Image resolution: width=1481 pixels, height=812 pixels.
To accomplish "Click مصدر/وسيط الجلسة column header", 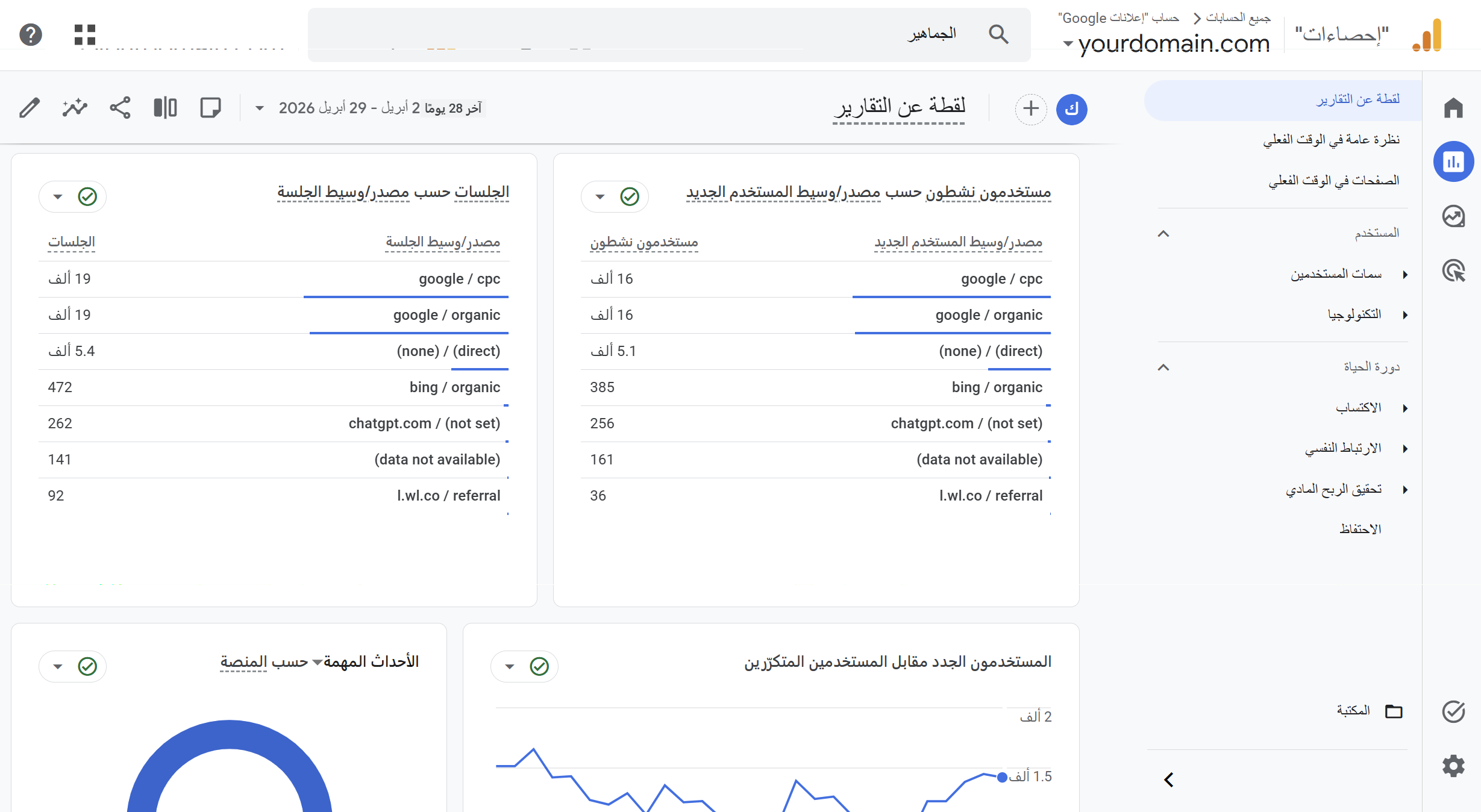I will 443,242.
